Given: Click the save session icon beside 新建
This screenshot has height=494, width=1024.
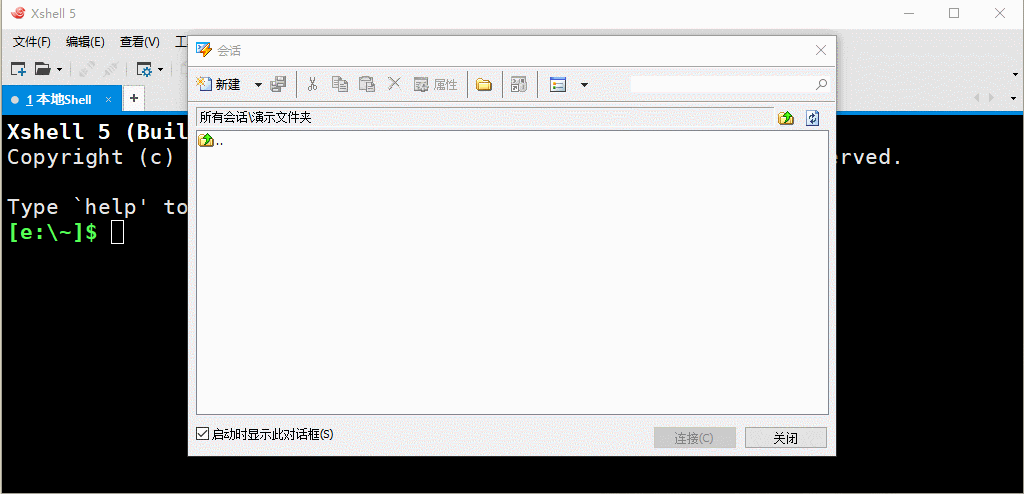Looking at the screenshot, I should (278, 84).
